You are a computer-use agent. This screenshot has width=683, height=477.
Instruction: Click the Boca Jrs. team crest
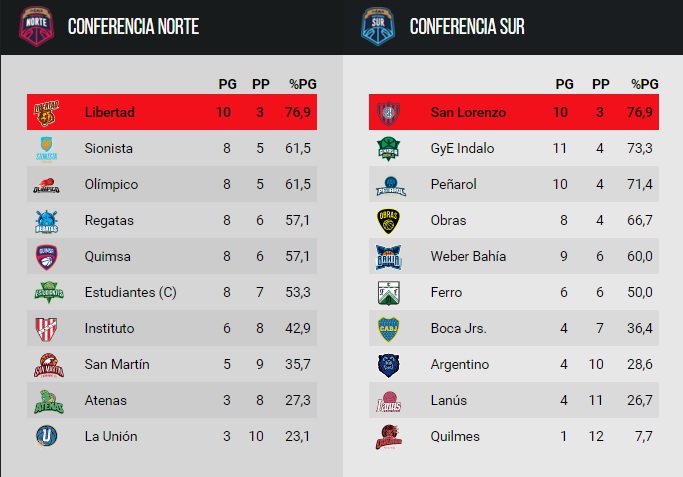389,329
